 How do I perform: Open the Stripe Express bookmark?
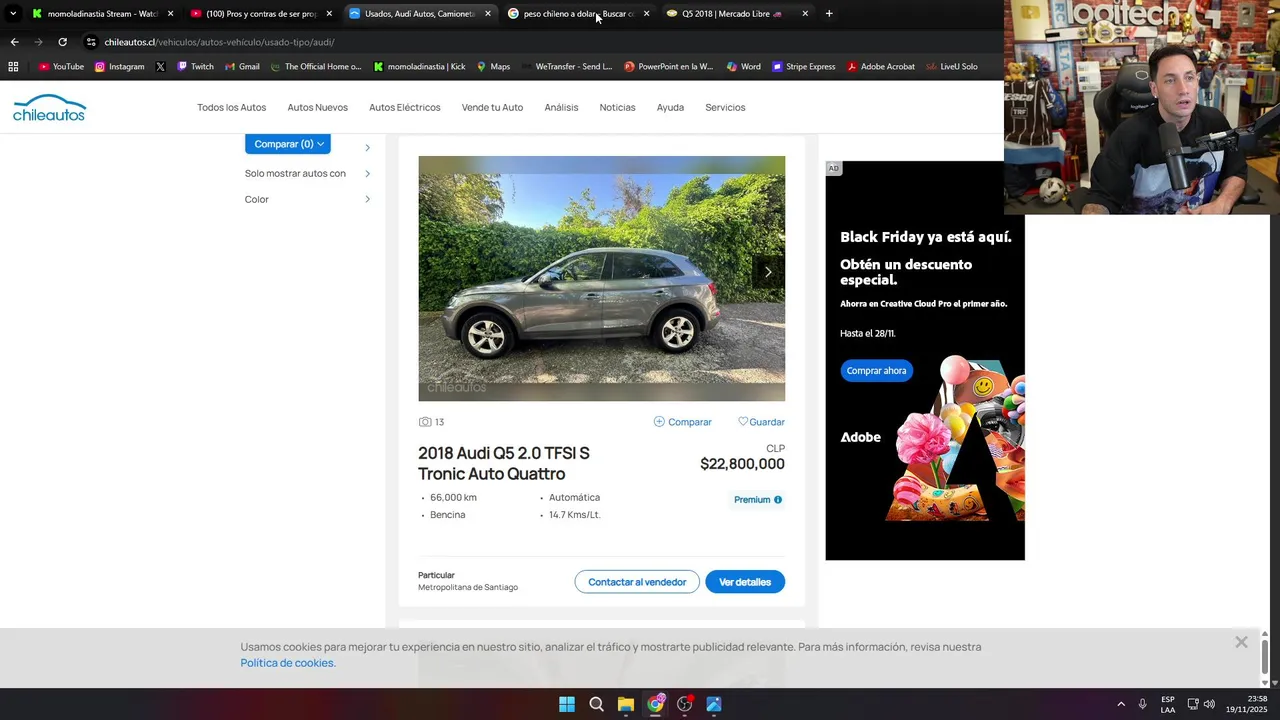(x=803, y=67)
